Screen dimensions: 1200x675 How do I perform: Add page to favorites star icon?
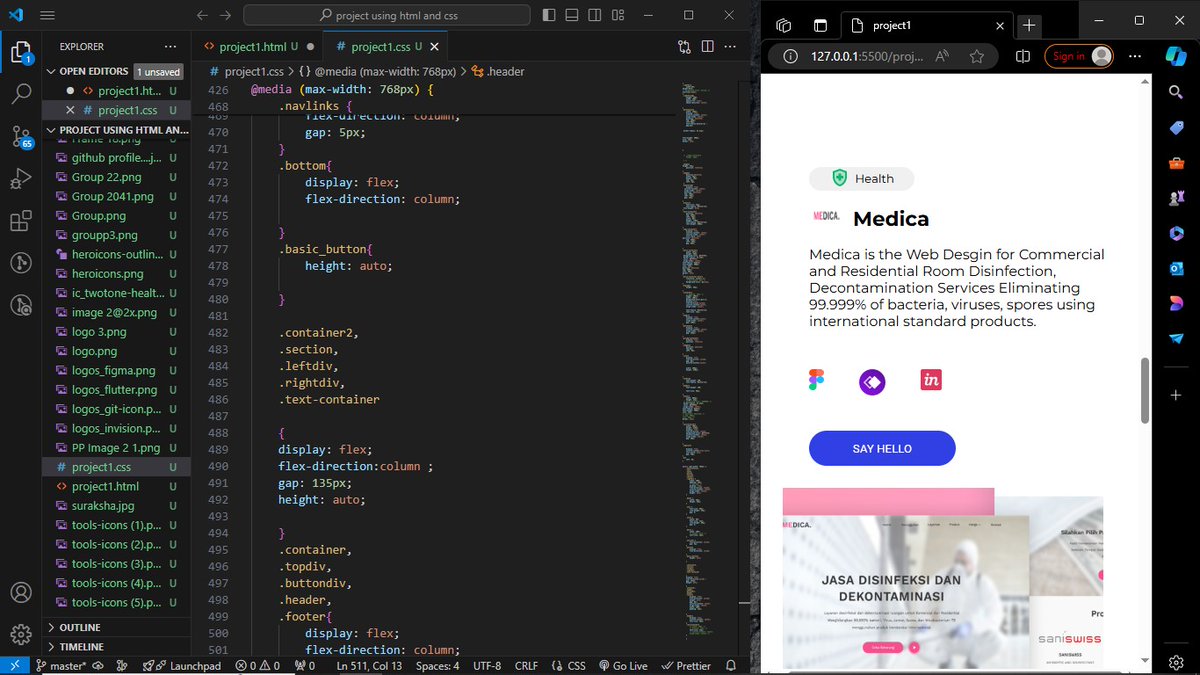coord(977,56)
